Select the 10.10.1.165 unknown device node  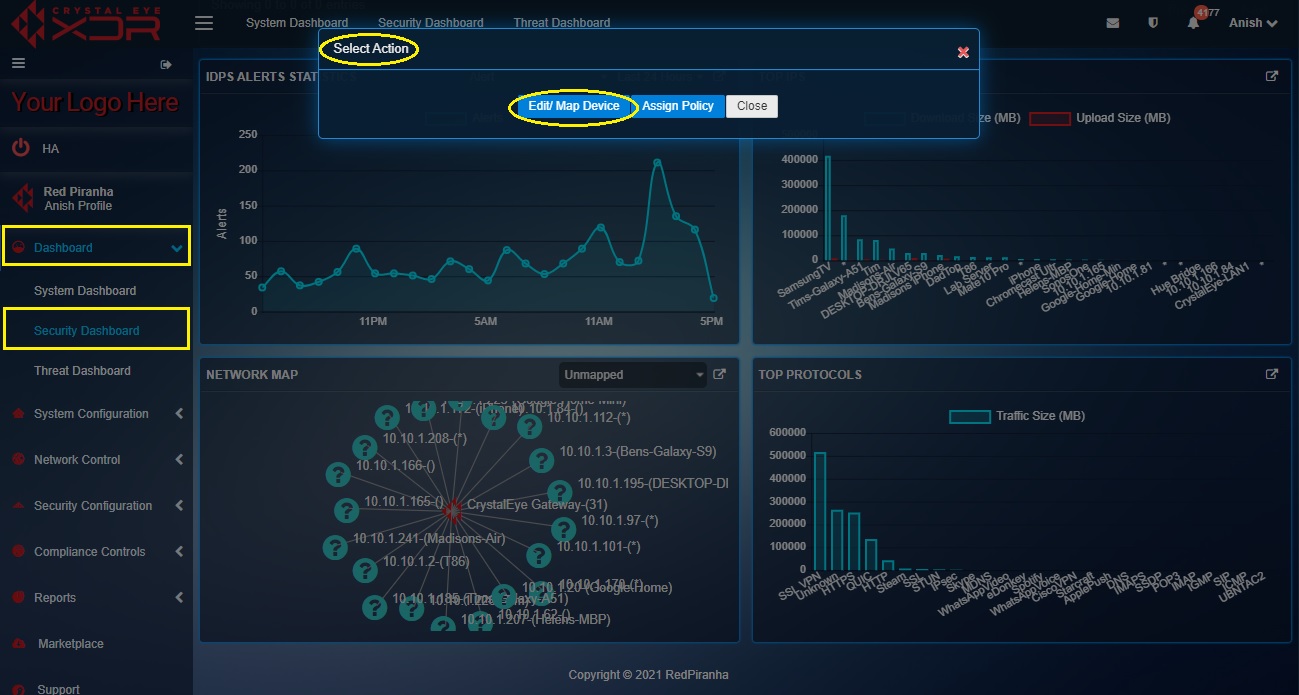(x=346, y=510)
